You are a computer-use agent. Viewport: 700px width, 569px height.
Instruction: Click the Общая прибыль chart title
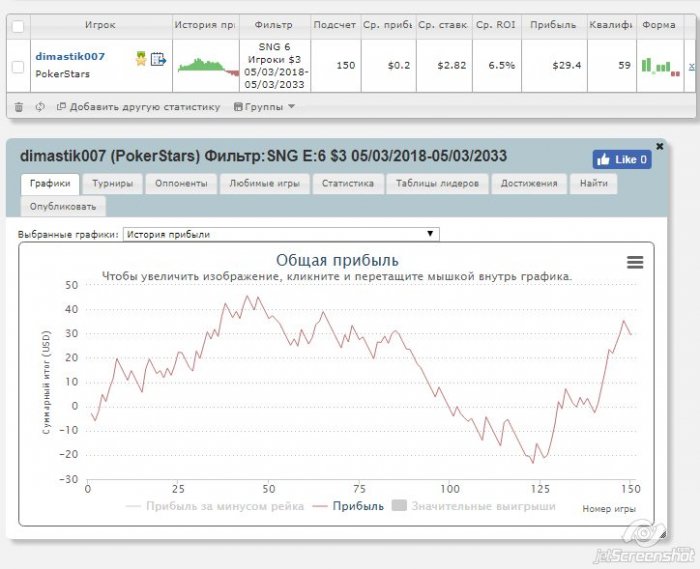pos(337,260)
